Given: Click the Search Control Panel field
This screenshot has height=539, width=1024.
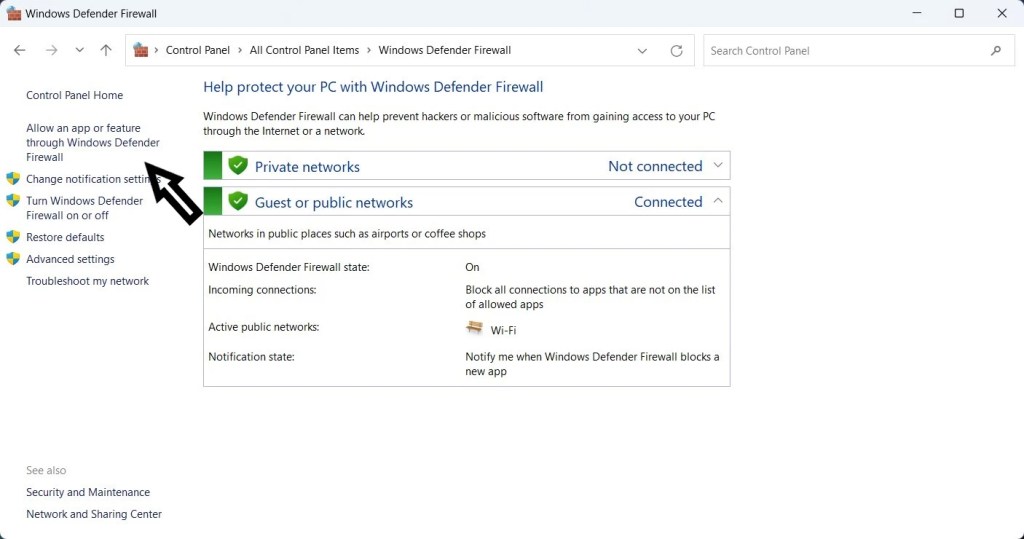Looking at the screenshot, I should [x=859, y=50].
